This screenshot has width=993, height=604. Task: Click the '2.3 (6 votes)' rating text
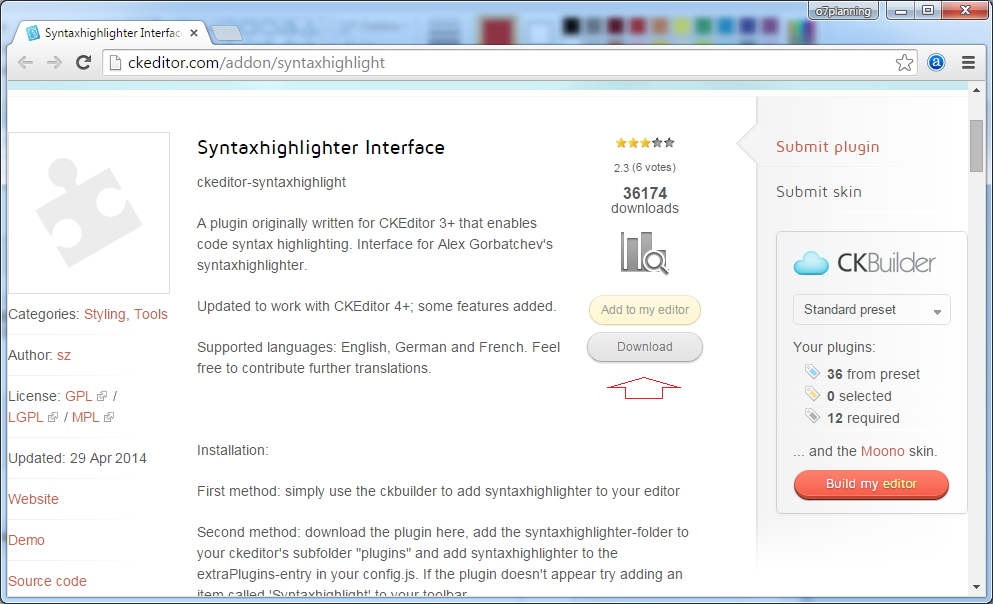pos(645,168)
